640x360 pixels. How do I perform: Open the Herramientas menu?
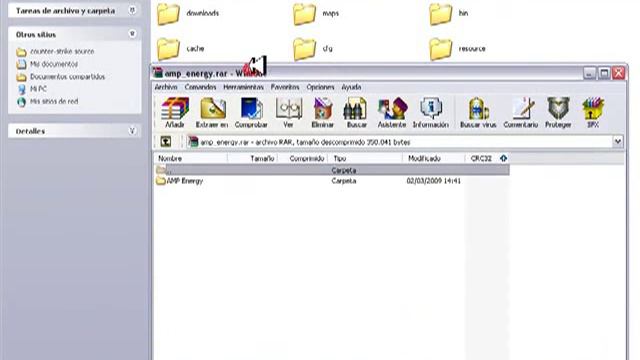pos(243,87)
